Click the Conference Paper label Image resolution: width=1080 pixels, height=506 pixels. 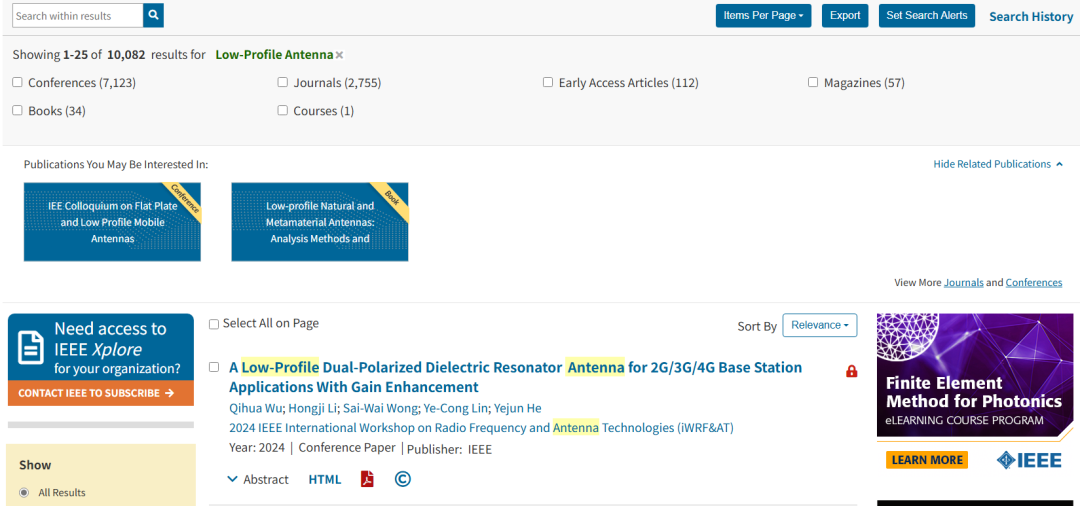(x=347, y=447)
